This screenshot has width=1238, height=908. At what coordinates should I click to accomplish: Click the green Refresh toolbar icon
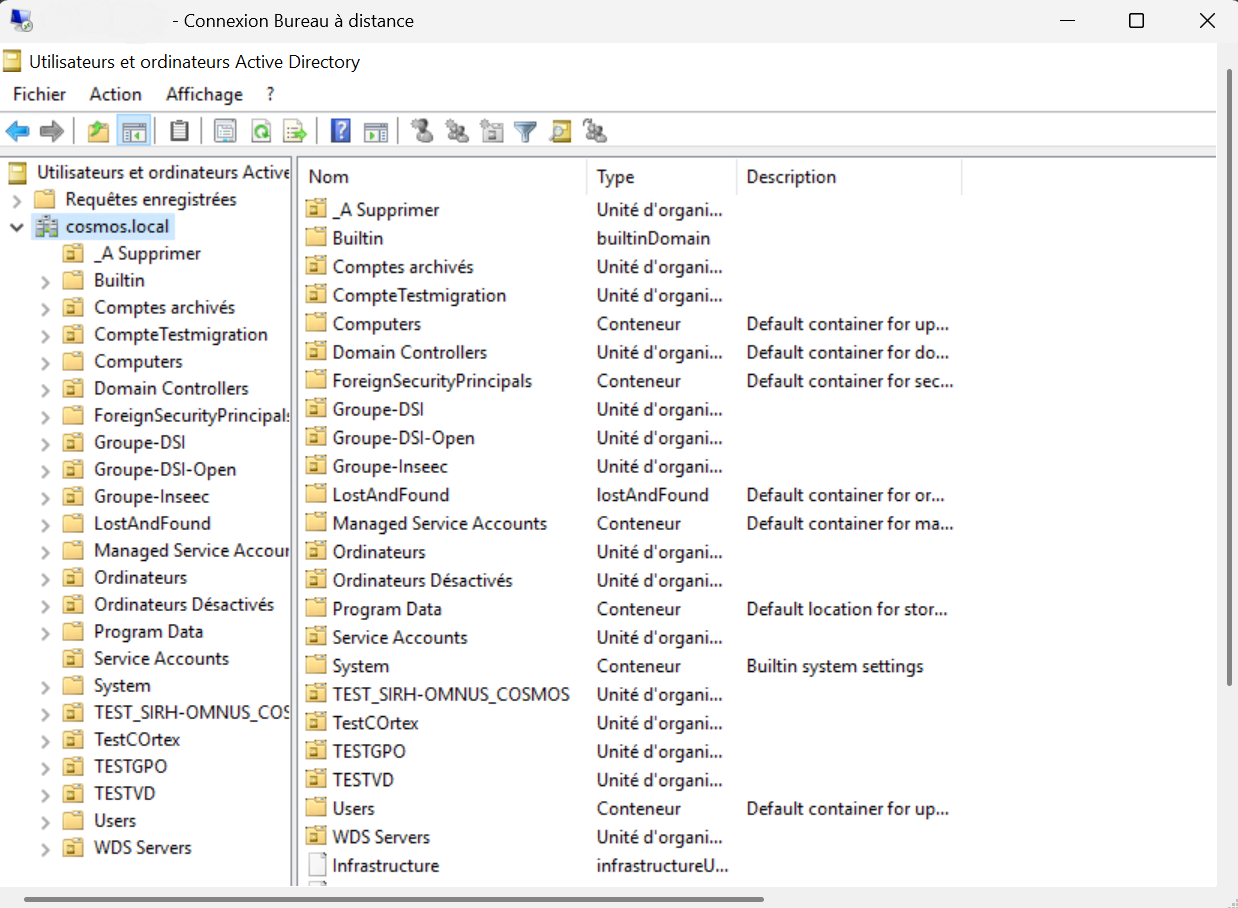point(261,131)
